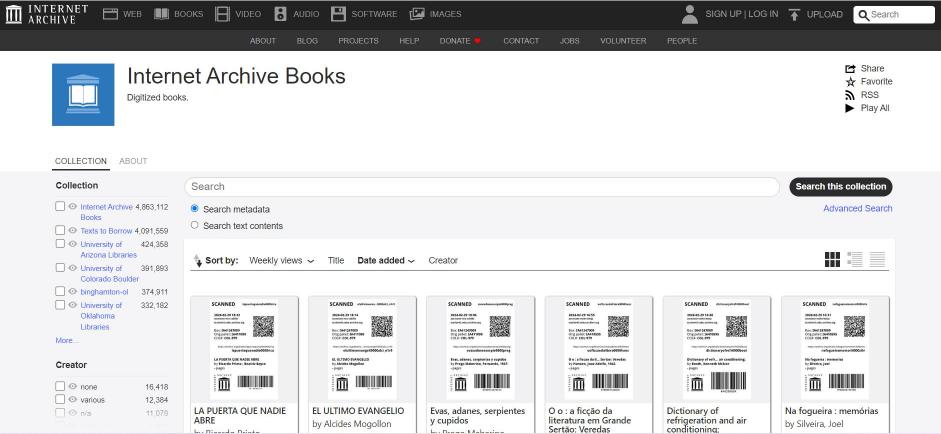Screen dimensions: 941x434
Task: Open the Weekly views sort dropdown
Action: (281, 261)
